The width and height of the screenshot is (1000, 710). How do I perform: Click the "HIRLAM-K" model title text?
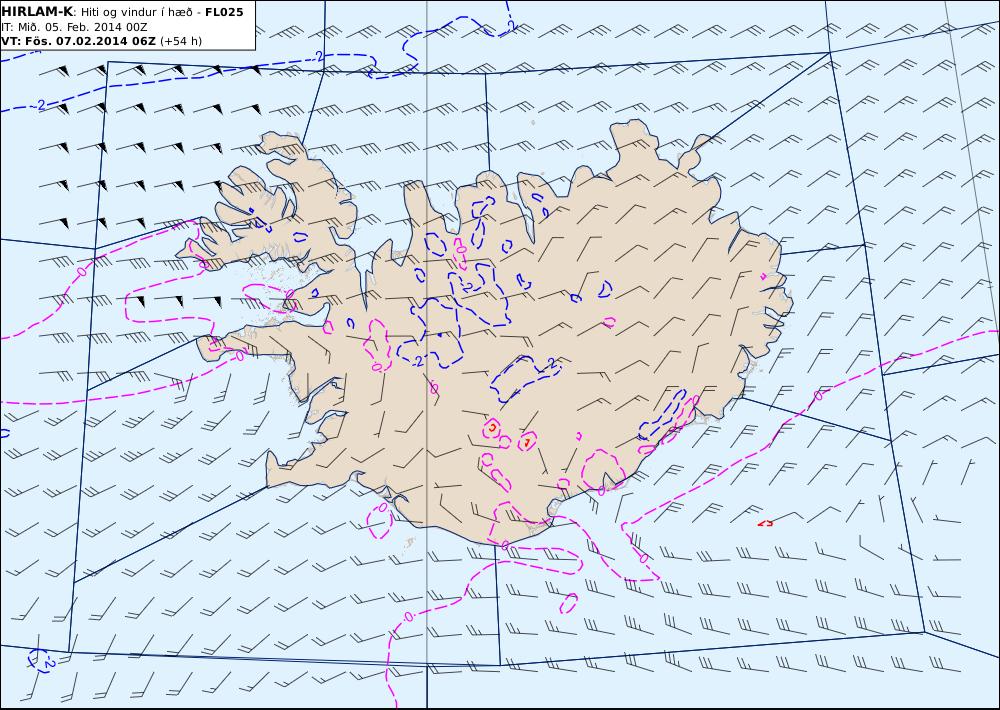[x=37, y=12]
